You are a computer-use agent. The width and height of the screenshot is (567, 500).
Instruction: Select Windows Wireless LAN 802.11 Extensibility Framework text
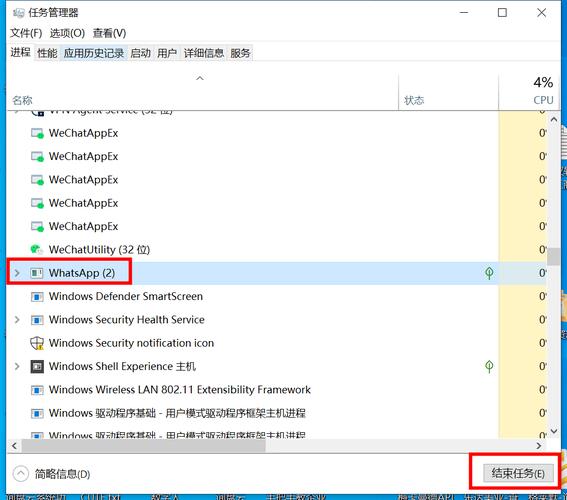coord(180,390)
